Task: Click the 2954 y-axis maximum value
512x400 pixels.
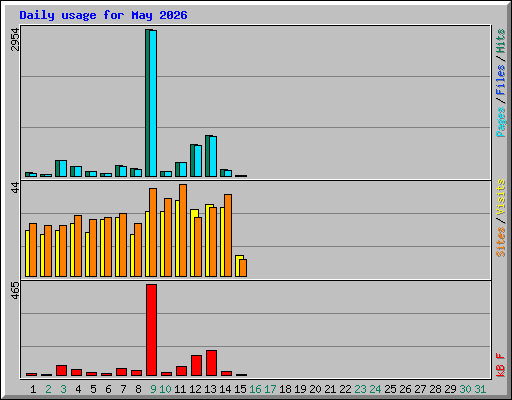Action: point(15,39)
